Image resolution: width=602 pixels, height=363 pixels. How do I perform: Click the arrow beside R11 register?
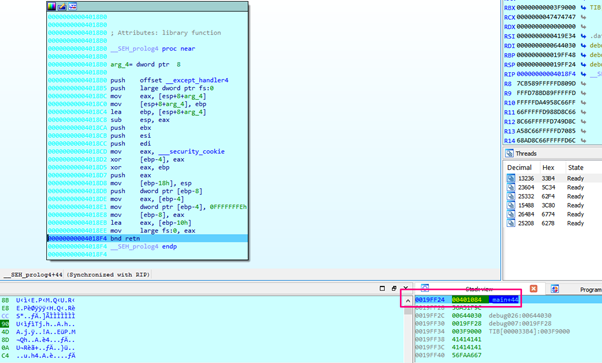coord(584,112)
